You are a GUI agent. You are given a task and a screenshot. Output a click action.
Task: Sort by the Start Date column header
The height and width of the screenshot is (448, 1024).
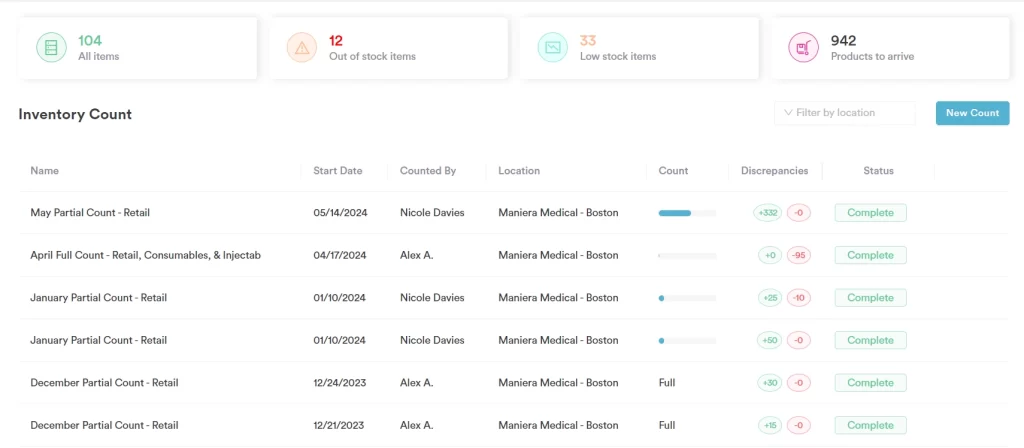tap(337, 171)
